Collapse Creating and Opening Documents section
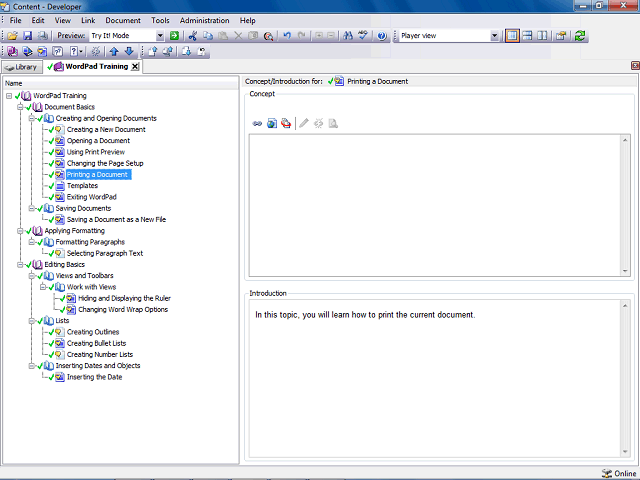This screenshot has width=640, height=480. coord(31,118)
